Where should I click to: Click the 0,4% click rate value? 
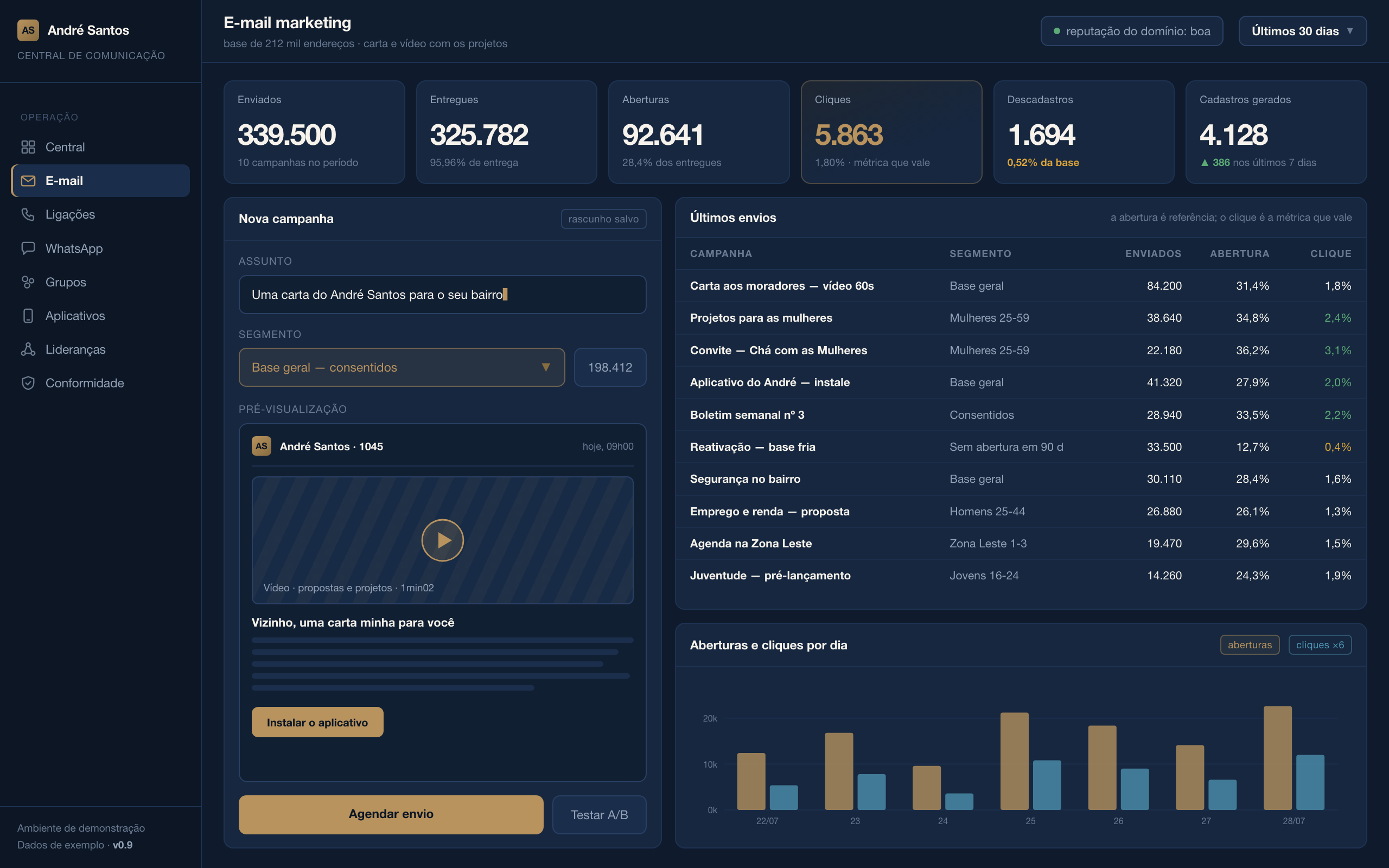[1337, 446]
